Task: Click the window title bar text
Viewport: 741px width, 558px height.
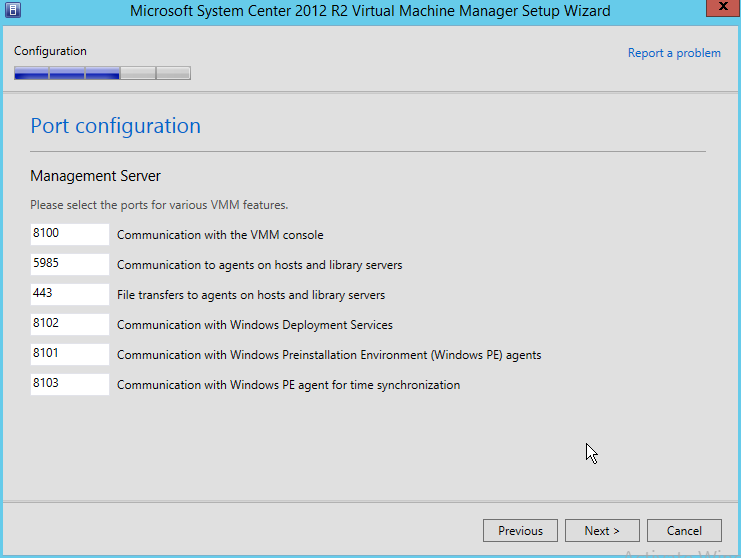Action: click(x=370, y=11)
